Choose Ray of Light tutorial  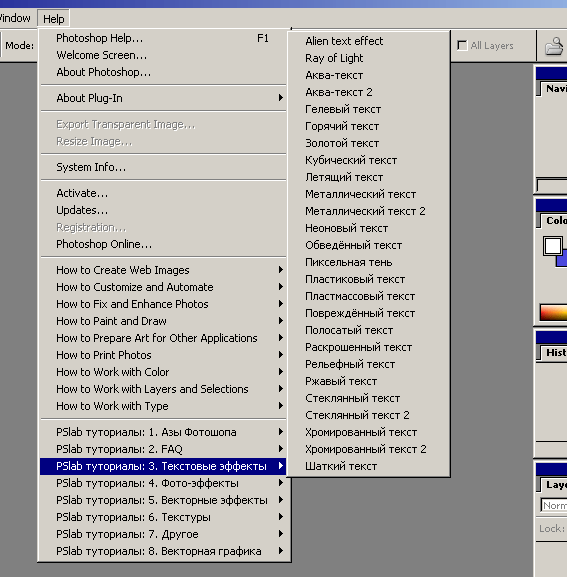click(x=369, y=58)
